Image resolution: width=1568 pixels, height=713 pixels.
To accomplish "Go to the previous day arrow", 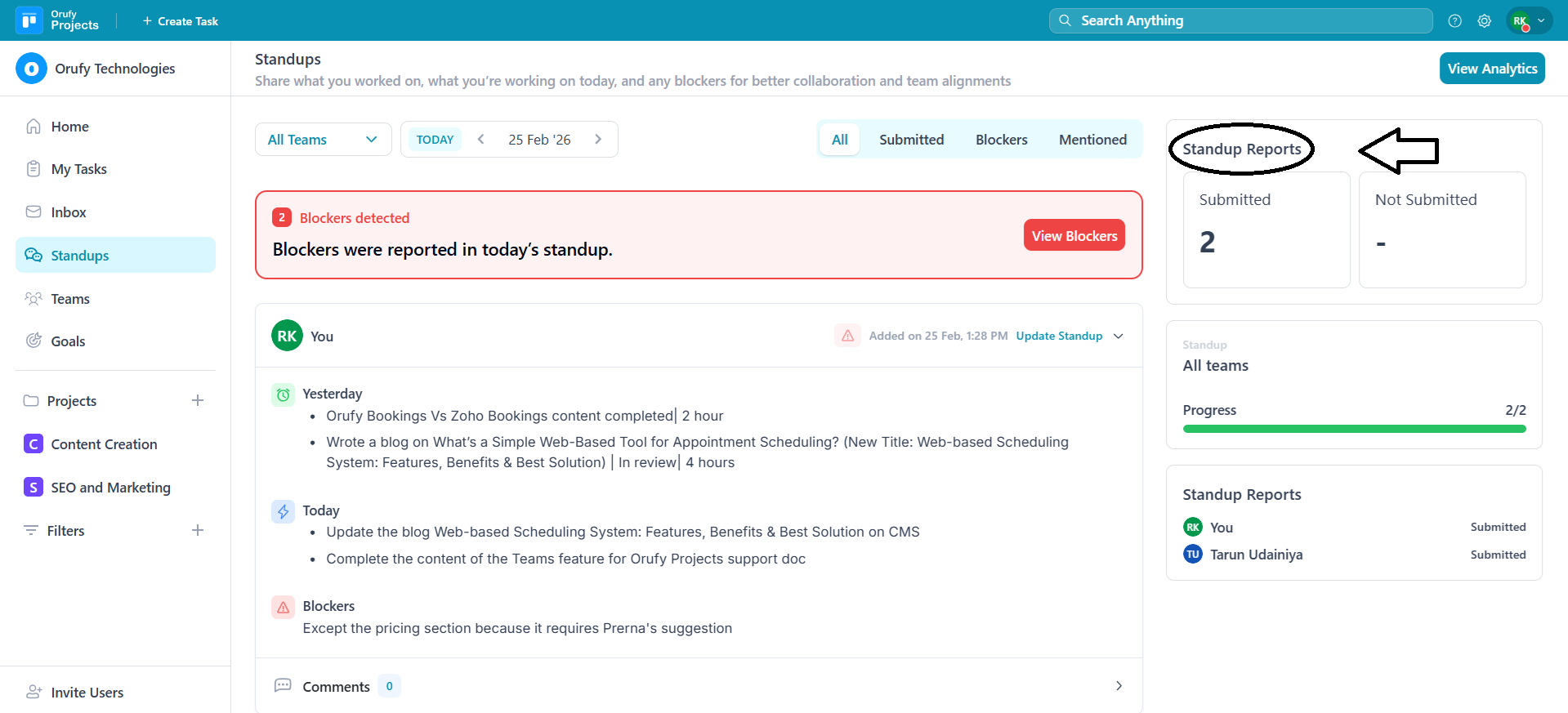I will [x=481, y=140].
